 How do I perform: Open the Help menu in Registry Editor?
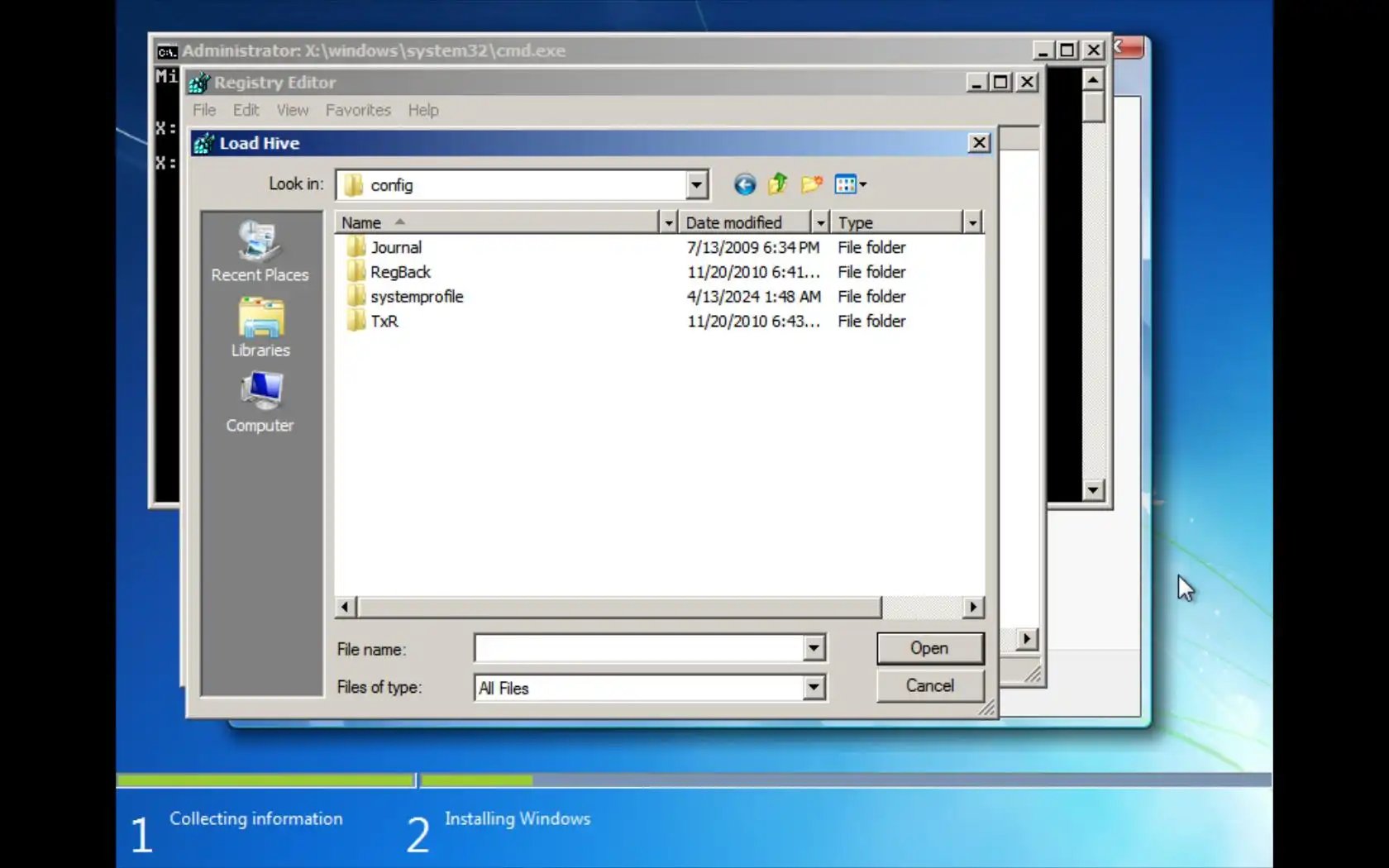(423, 110)
